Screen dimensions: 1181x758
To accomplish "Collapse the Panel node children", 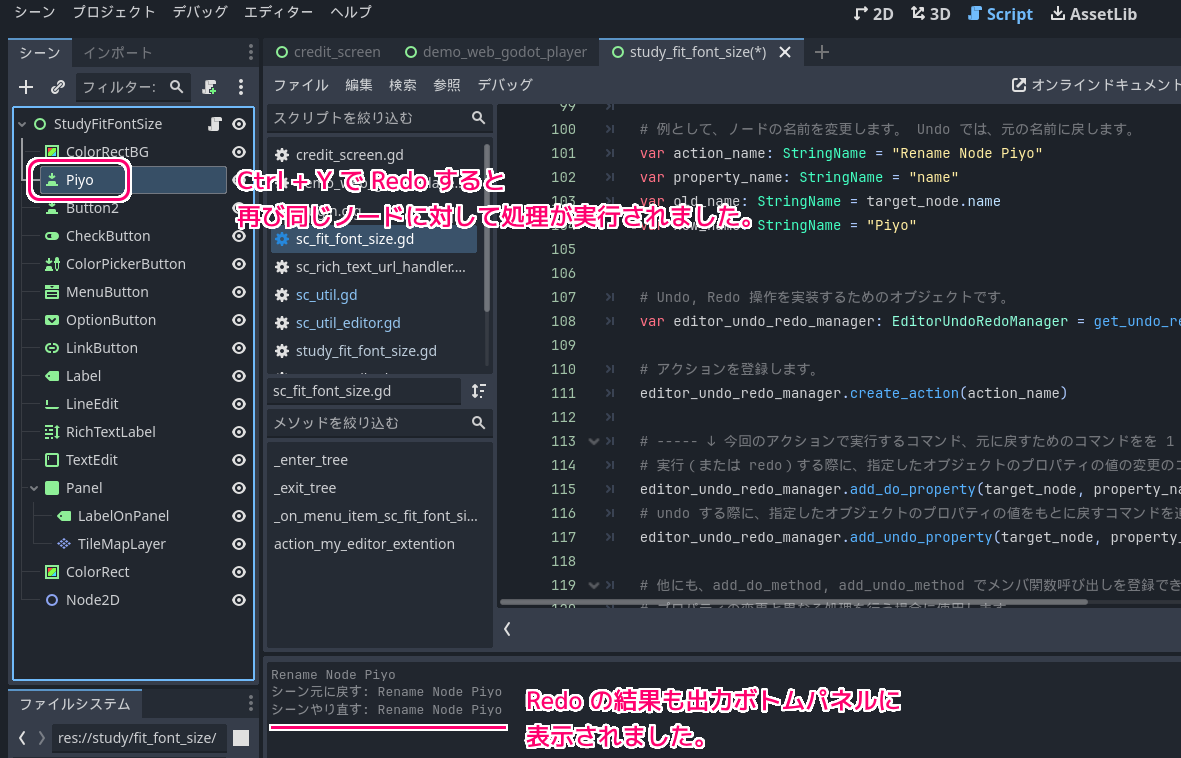I will pyautogui.click(x=34, y=488).
